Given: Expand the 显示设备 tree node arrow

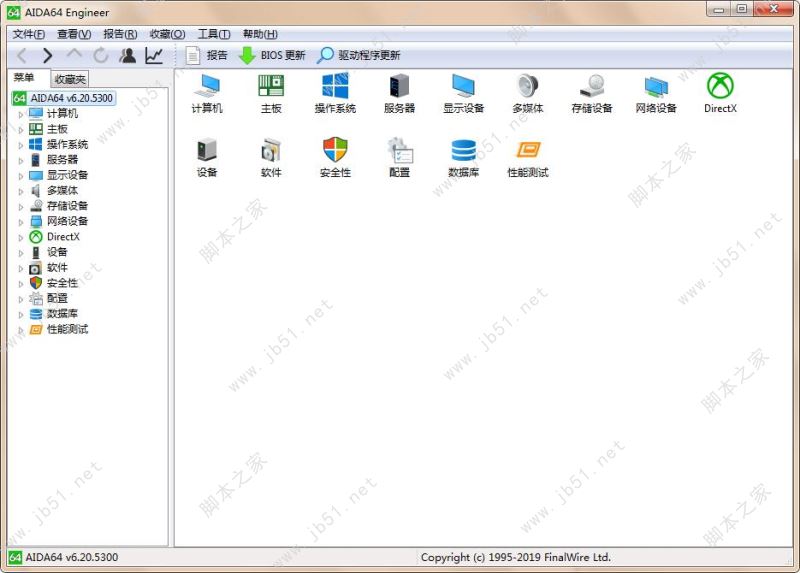Looking at the screenshot, I should 20,176.
